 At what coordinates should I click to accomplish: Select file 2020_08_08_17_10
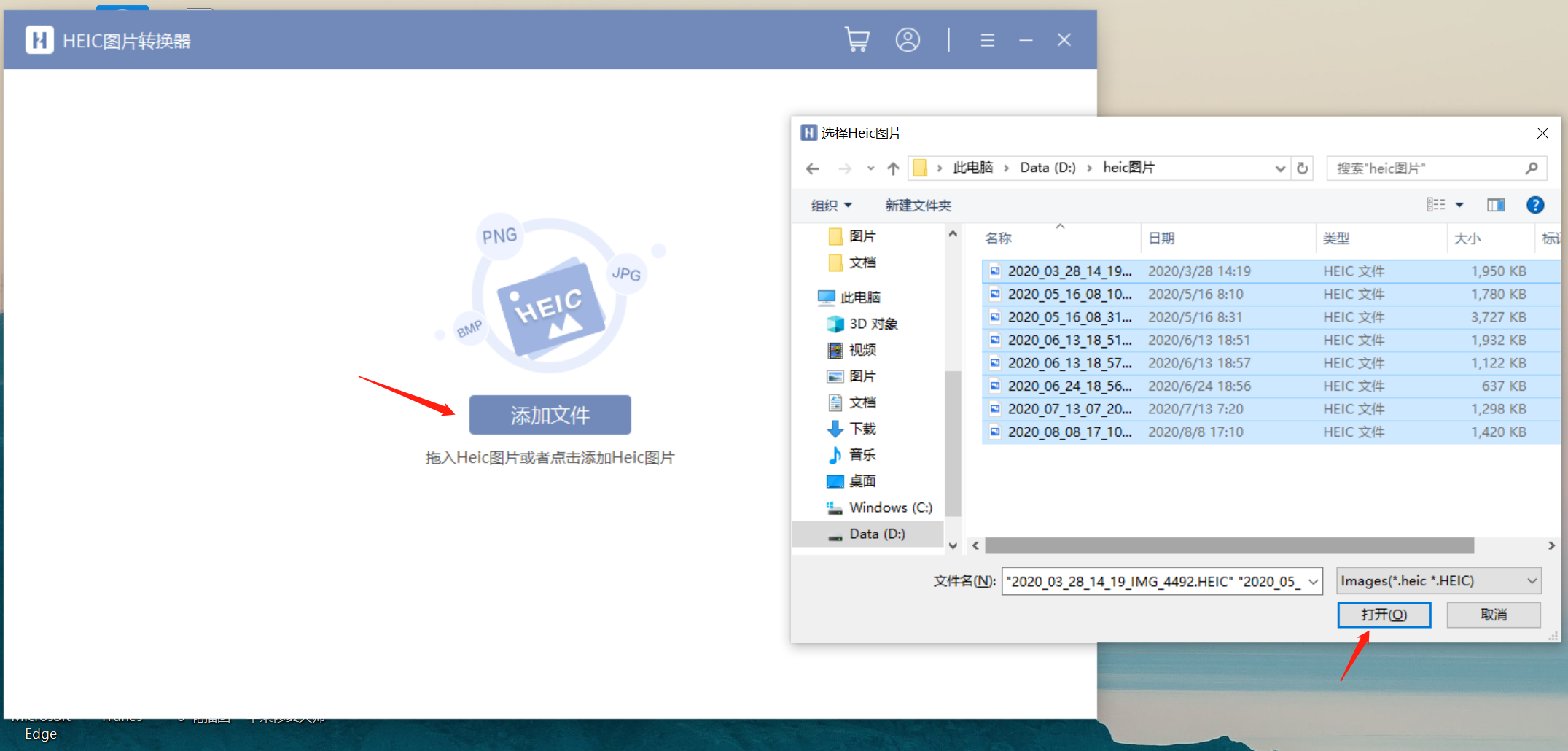click(1271, 432)
